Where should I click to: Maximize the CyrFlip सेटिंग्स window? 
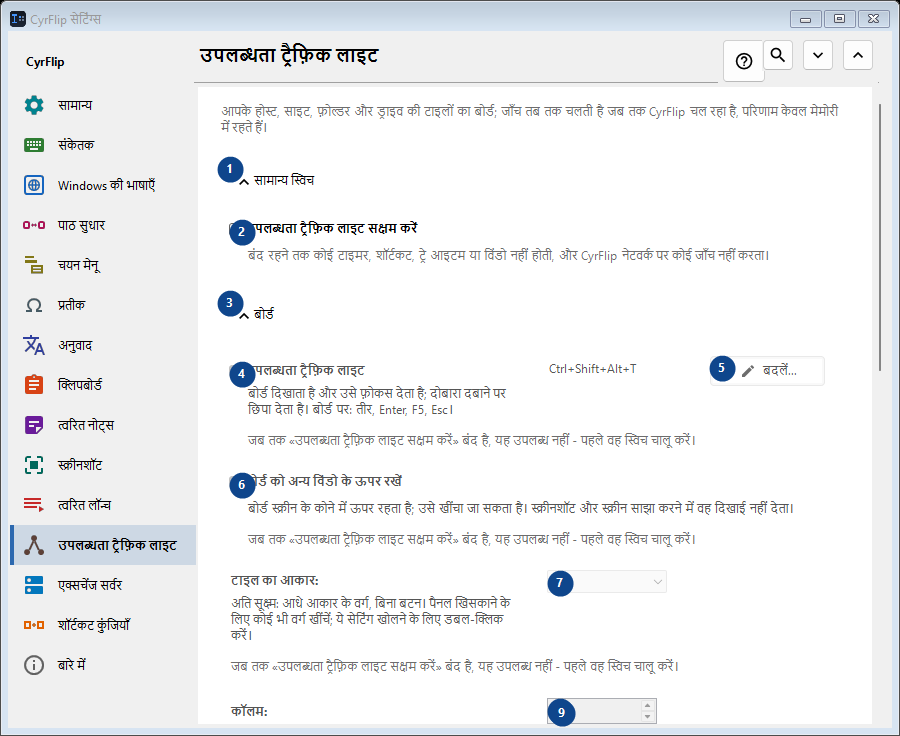coord(839,19)
